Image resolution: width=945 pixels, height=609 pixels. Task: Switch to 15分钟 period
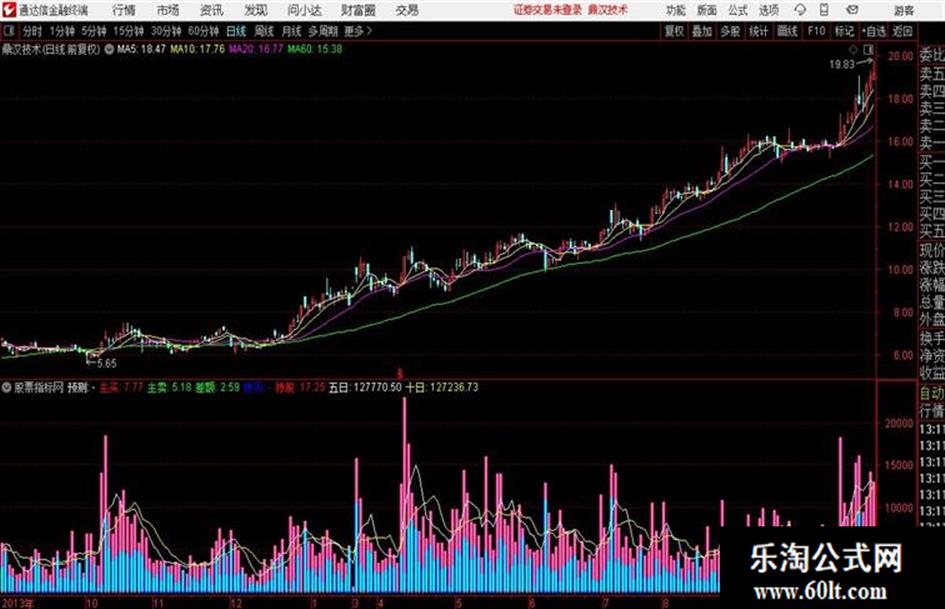(129, 31)
